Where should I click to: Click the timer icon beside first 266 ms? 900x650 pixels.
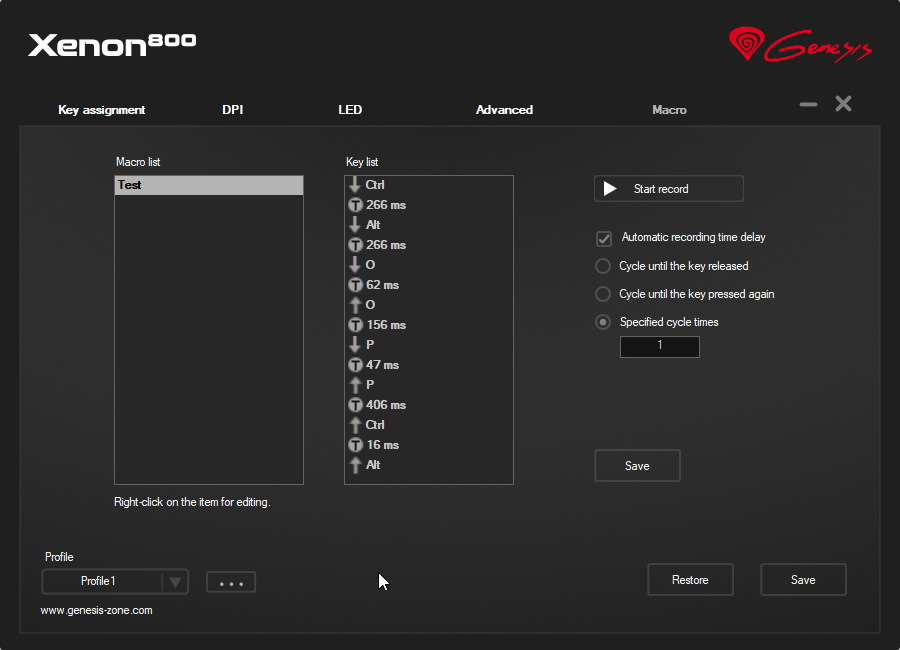click(355, 205)
